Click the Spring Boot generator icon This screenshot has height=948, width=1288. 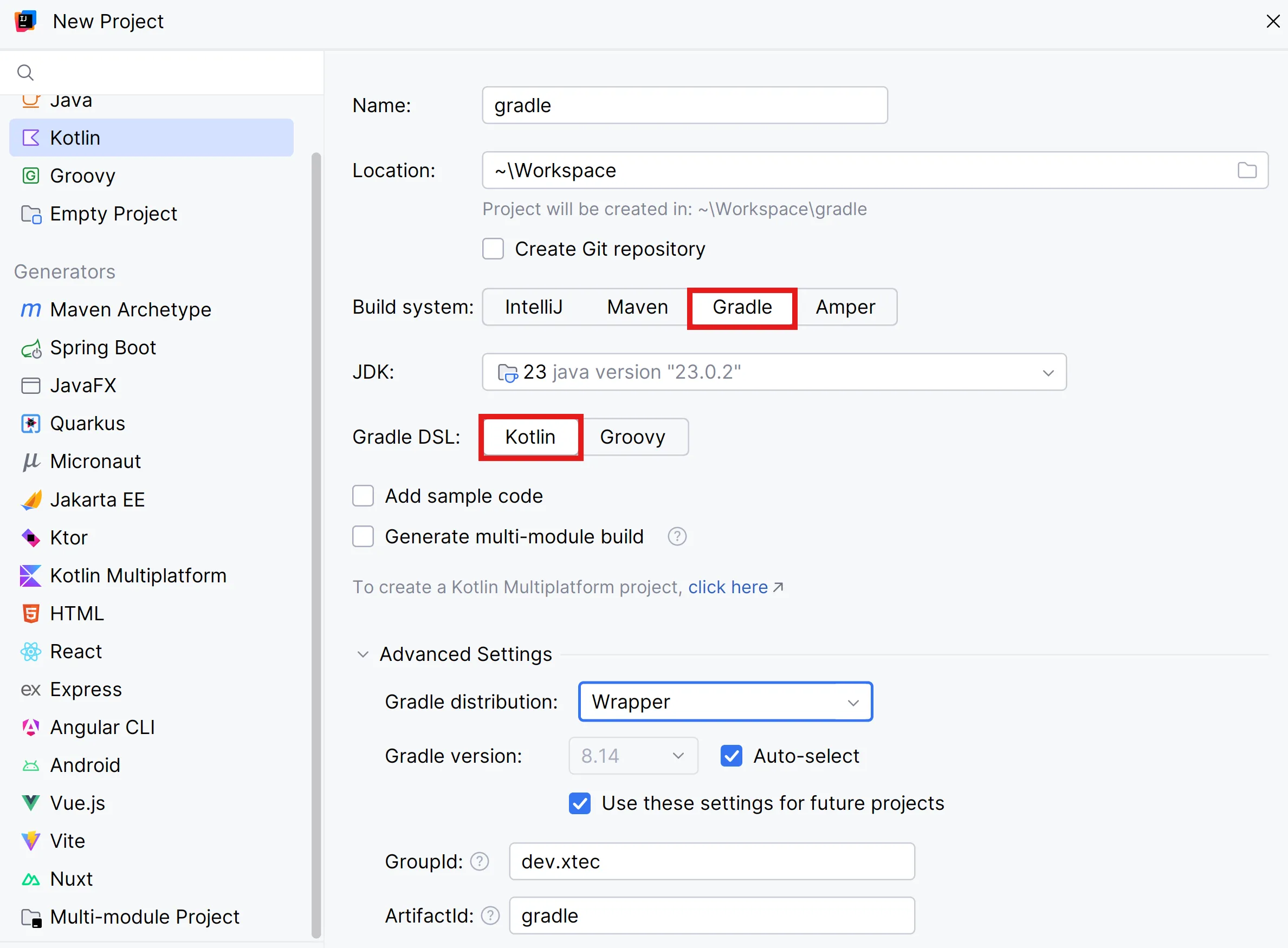pos(31,348)
